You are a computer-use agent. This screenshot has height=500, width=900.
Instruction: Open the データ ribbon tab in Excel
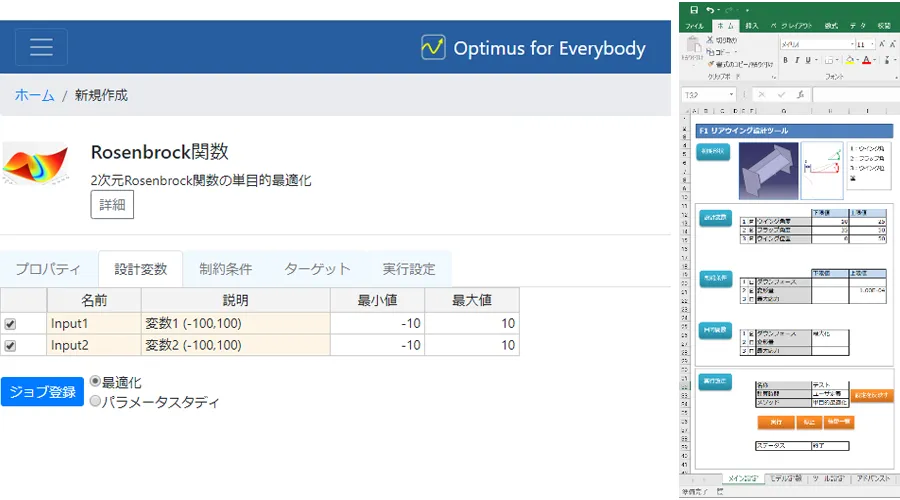coord(858,26)
